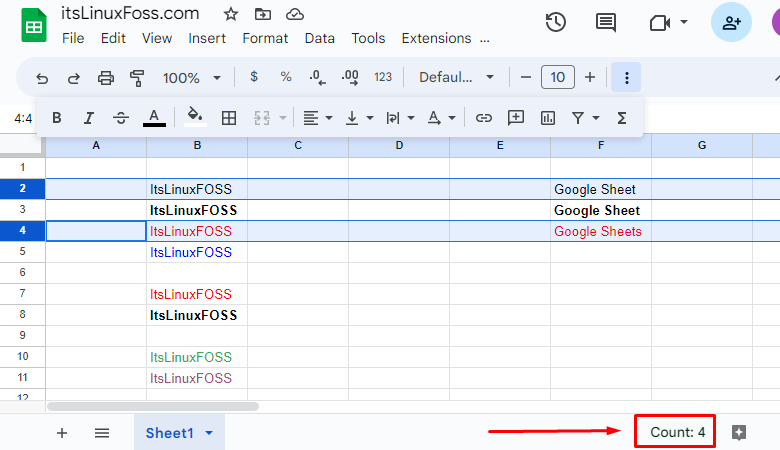Open the text color picker
The image size is (780, 450).
154,118
